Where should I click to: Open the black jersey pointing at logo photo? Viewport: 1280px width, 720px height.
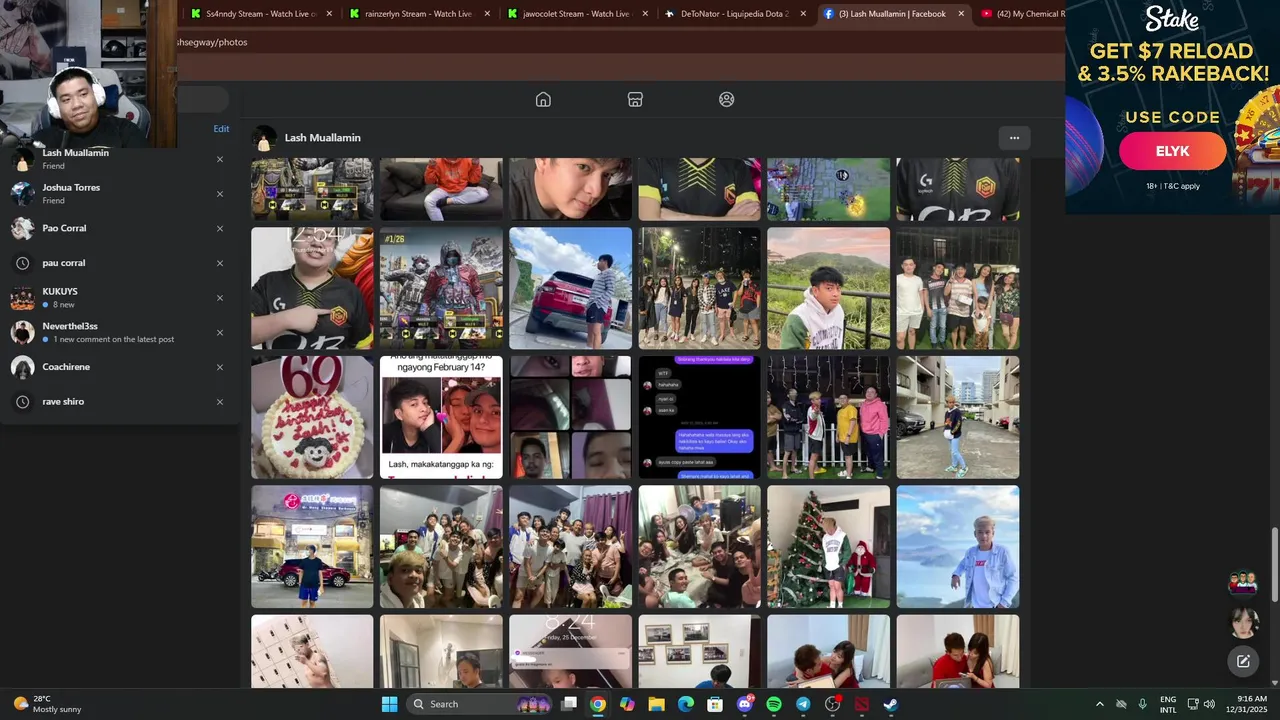312,288
